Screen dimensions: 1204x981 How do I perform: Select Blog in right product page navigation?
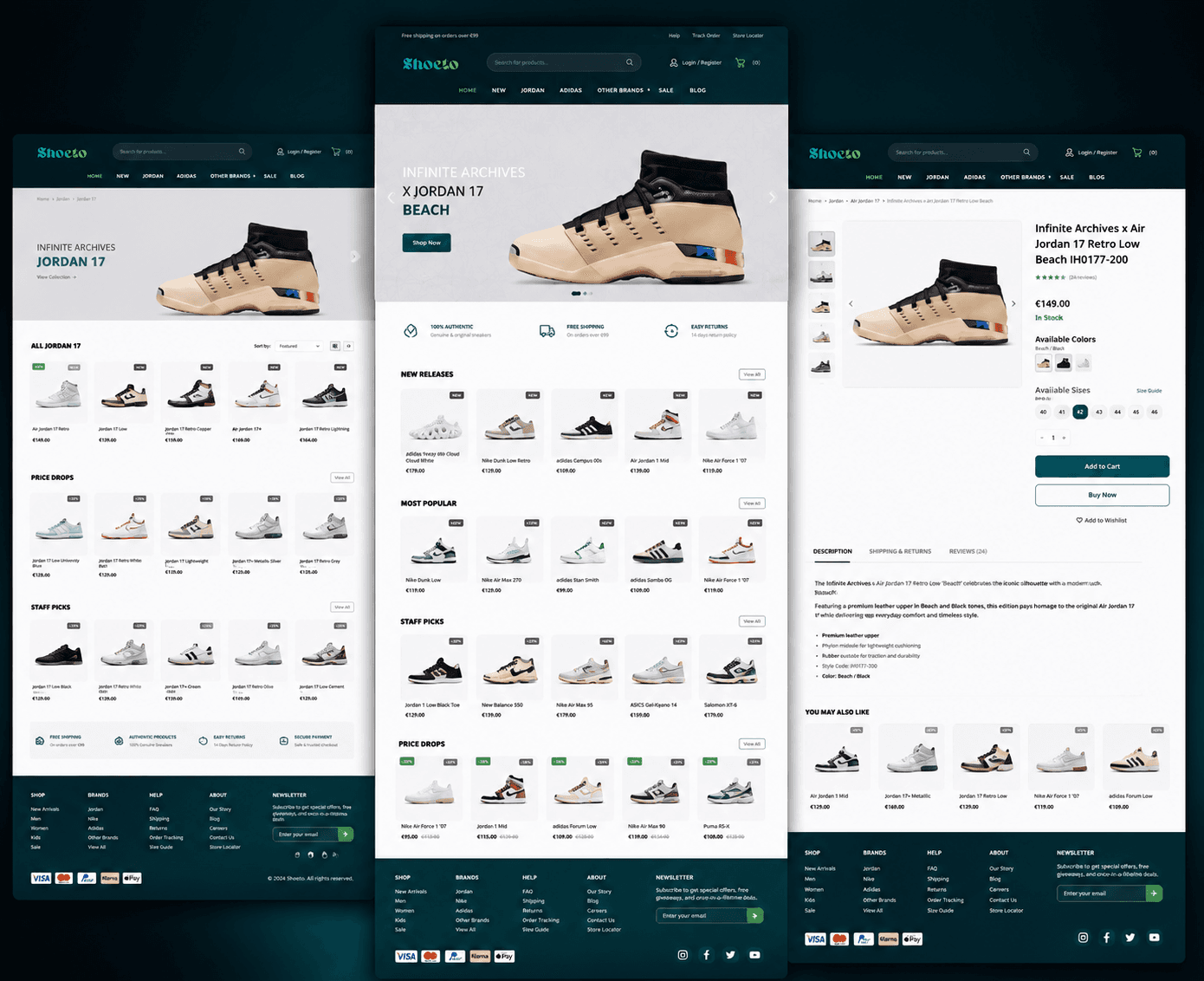pos(1097,177)
